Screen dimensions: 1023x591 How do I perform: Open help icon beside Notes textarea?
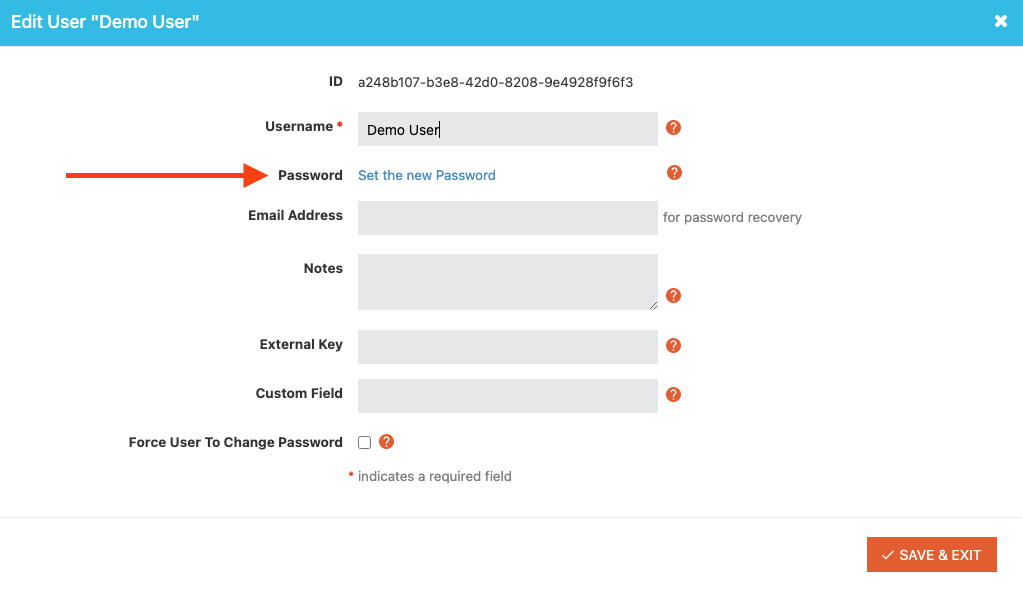[x=673, y=296]
